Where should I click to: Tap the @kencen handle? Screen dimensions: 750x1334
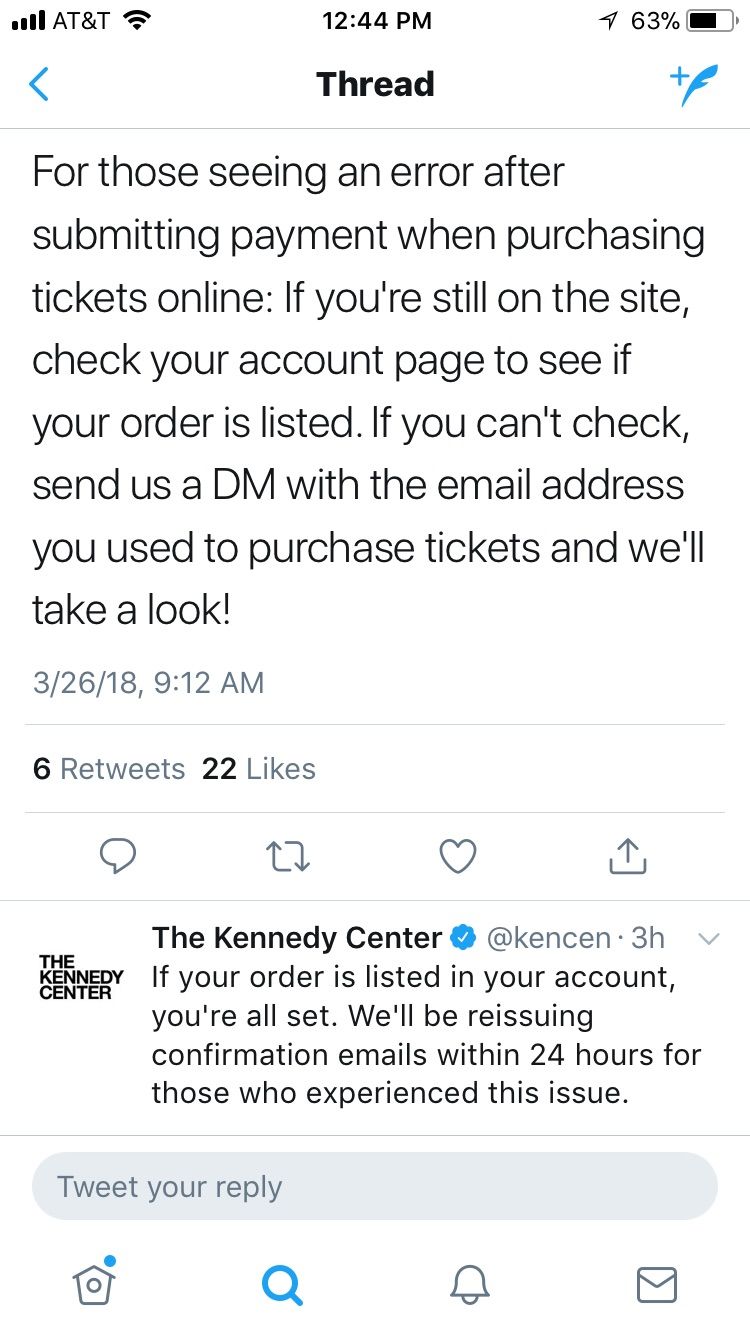point(547,938)
